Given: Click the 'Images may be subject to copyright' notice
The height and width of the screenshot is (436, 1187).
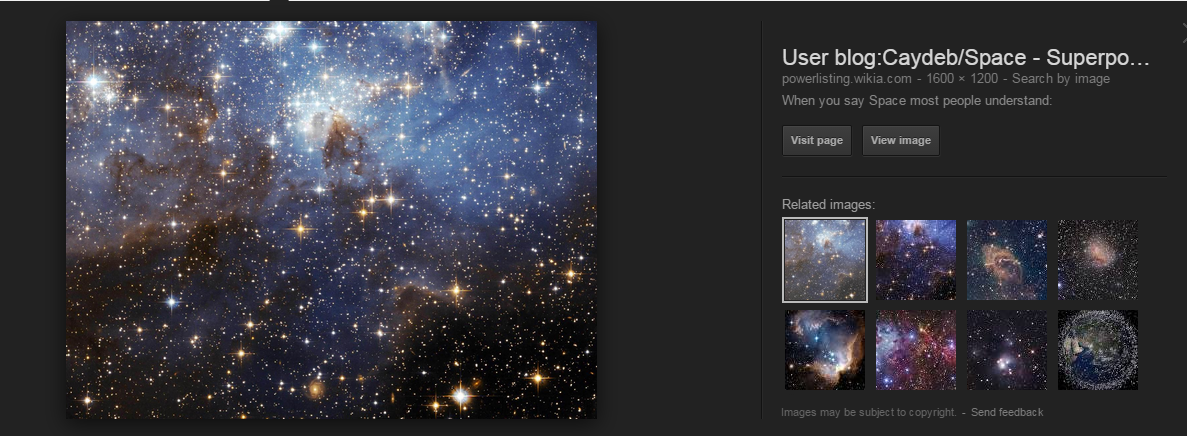Looking at the screenshot, I should (x=869, y=413).
